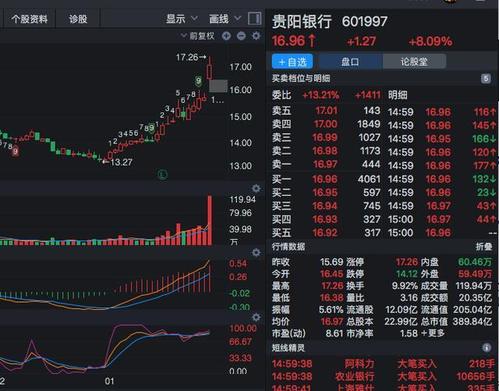The image size is (499, 391).
Task: Collapse 行情数据 with 折叠 button
Action: [484, 247]
